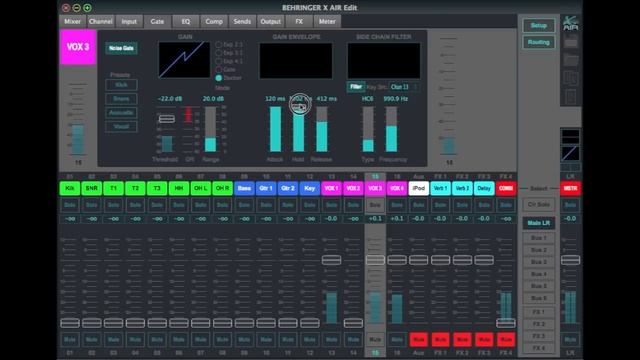Apply the Vocal gate preset
The height and width of the screenshot is (360, 640).
121,127
